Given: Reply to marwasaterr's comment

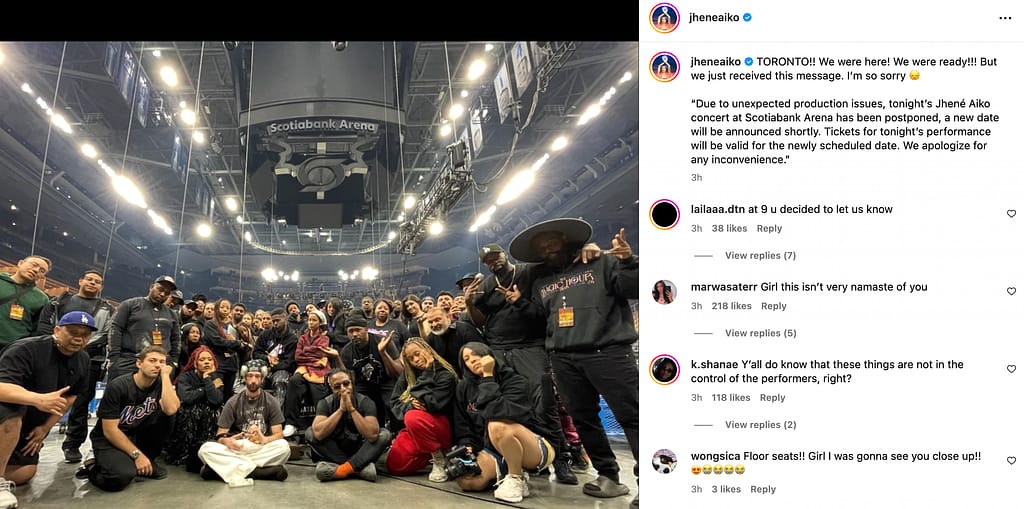Looking at the screenshot, I should 773,306.
